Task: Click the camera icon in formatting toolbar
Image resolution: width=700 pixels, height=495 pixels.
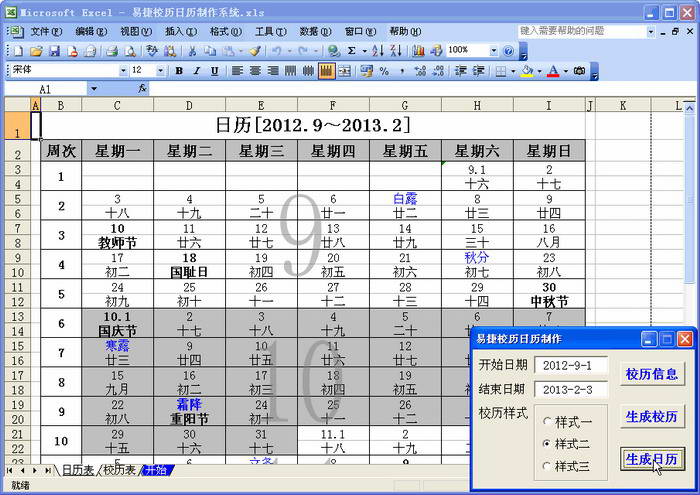Action: [579, 71]
